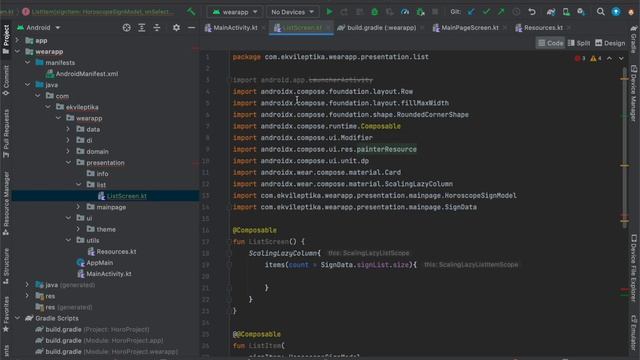Screen dimensions: 640x360
Task: Click the rollback undo arrow icon
Action: click(531, 12)
